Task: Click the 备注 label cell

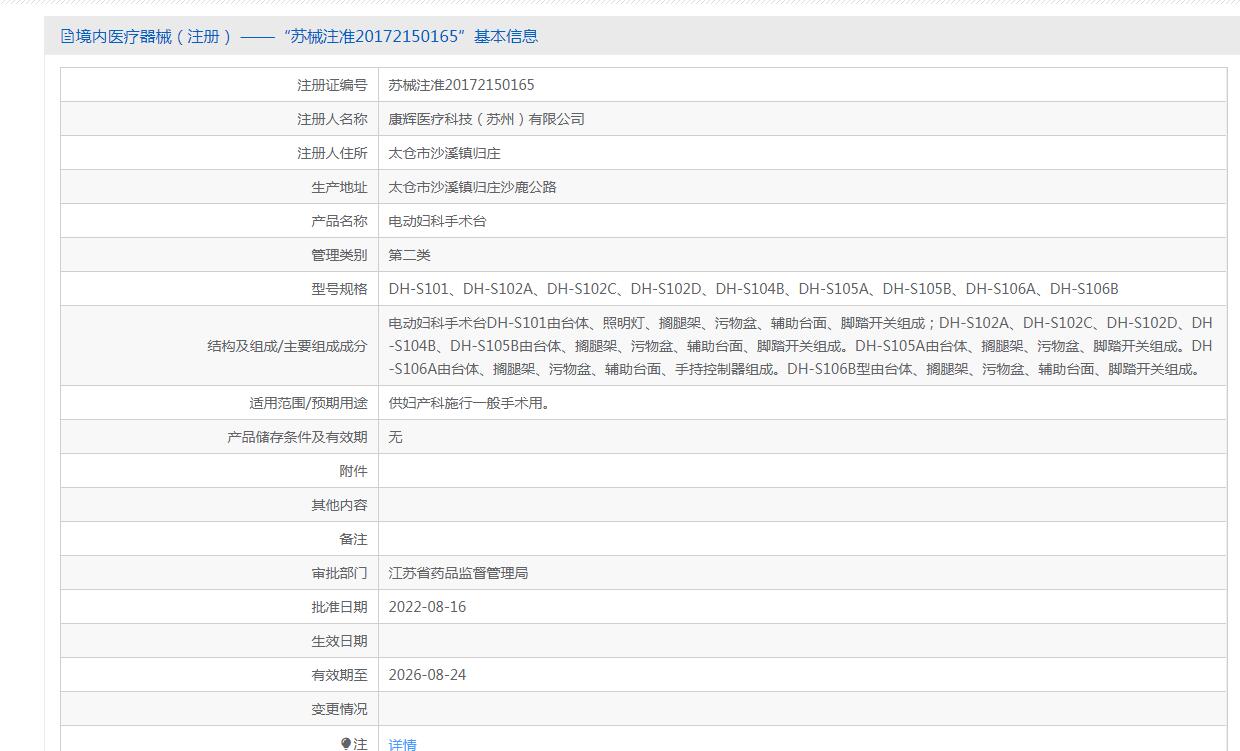Action: pos(220,539)
